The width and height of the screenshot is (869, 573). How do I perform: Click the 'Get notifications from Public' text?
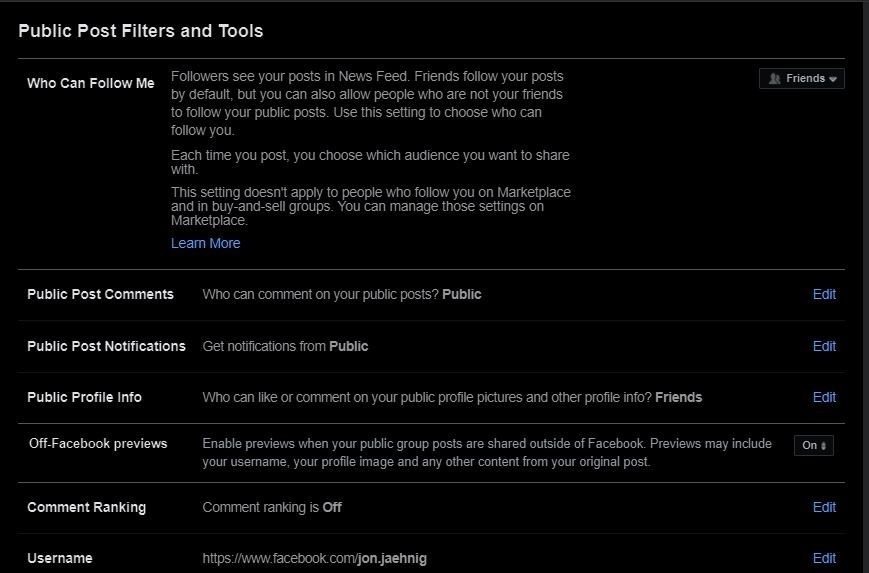click(x=285, y=346)
